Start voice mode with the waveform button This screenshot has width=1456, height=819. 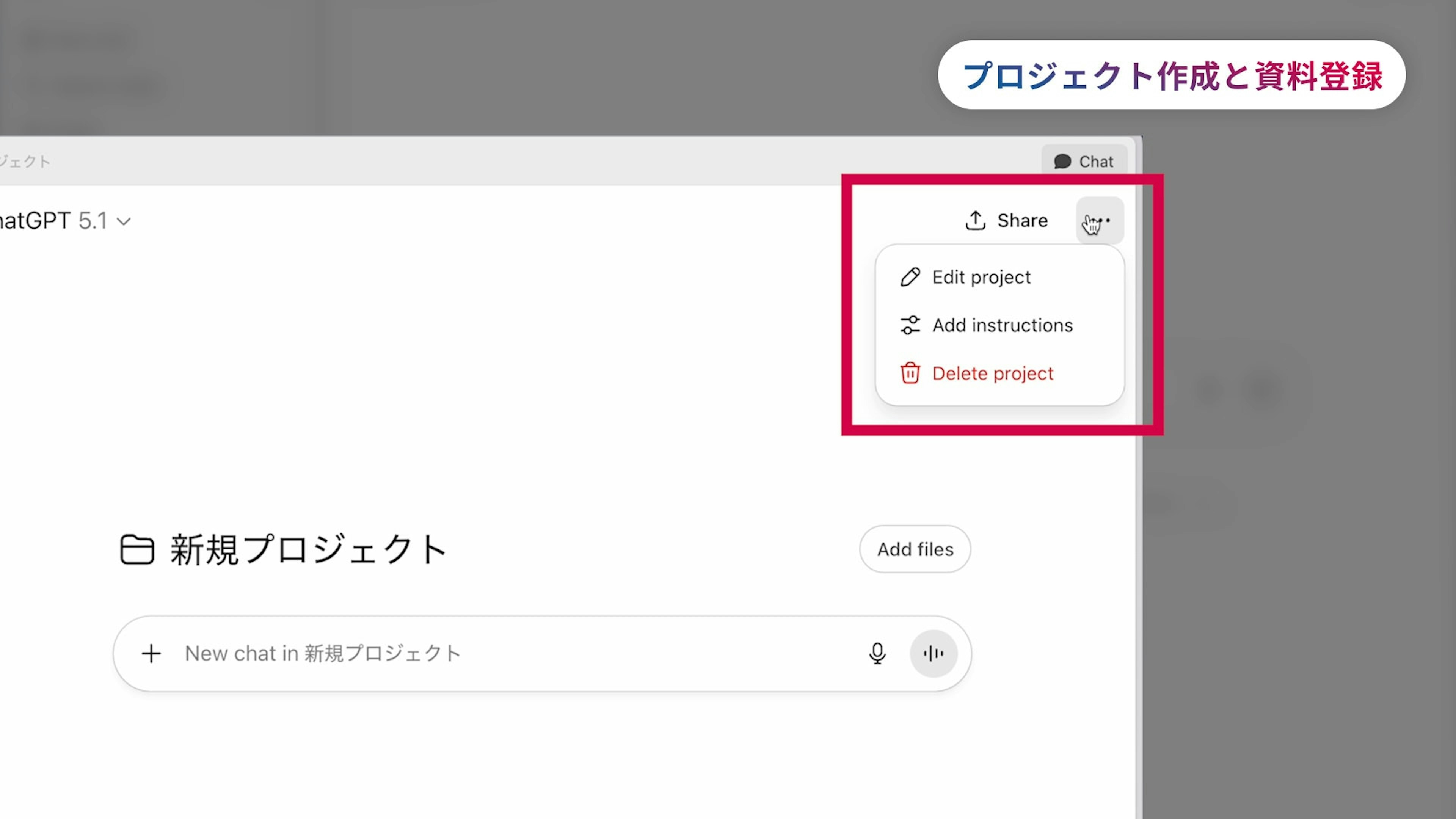933,653
